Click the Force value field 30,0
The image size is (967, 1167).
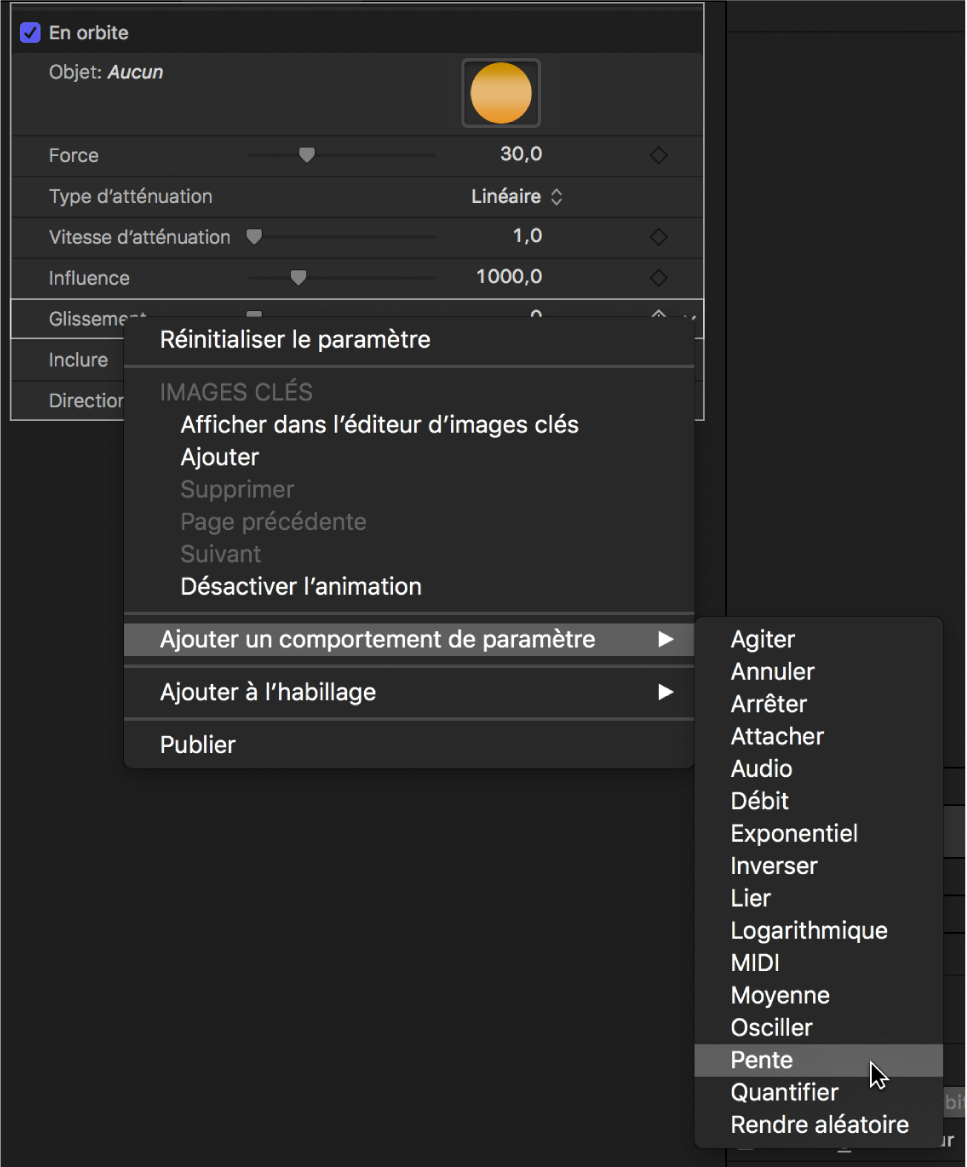[x=521, y=155]
